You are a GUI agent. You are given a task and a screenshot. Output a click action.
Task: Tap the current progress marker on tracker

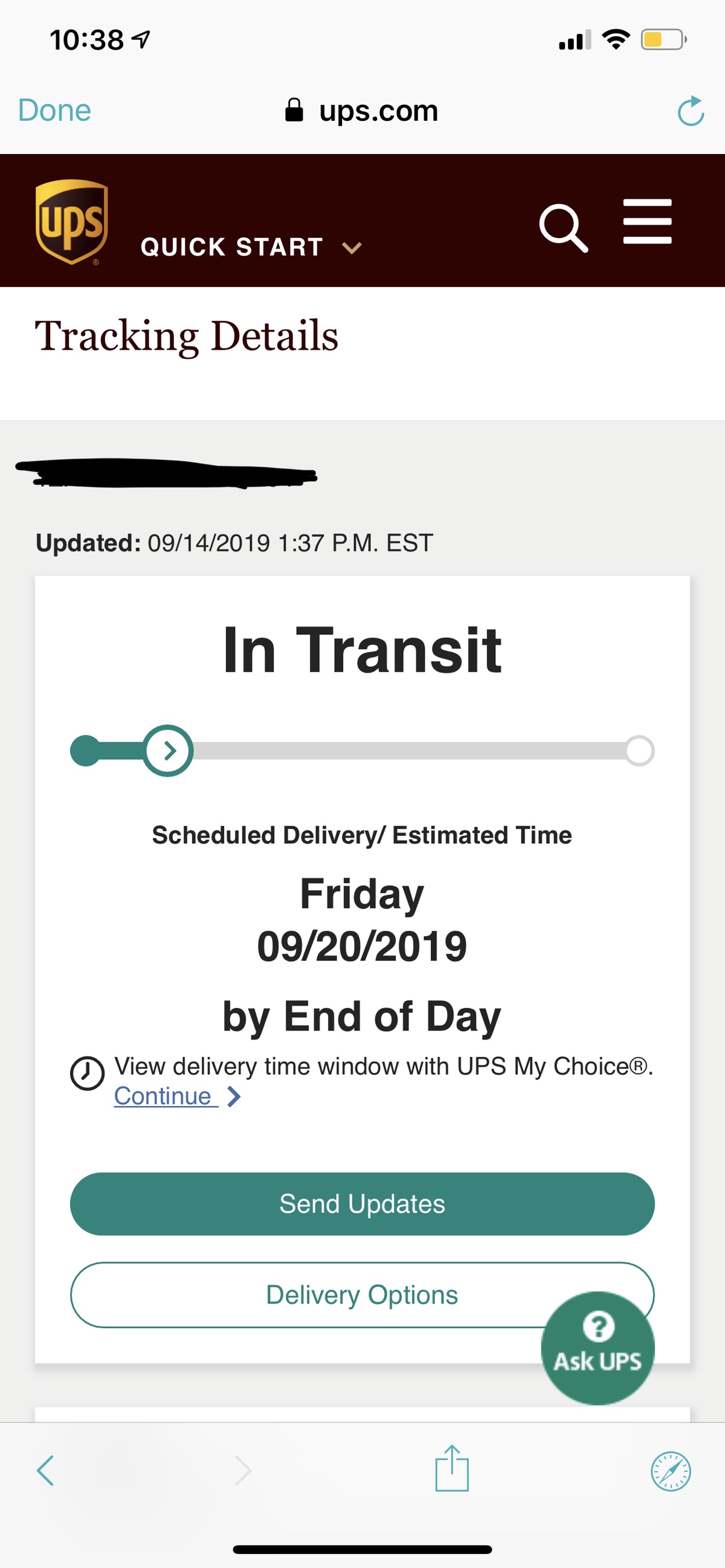[168, 751]
